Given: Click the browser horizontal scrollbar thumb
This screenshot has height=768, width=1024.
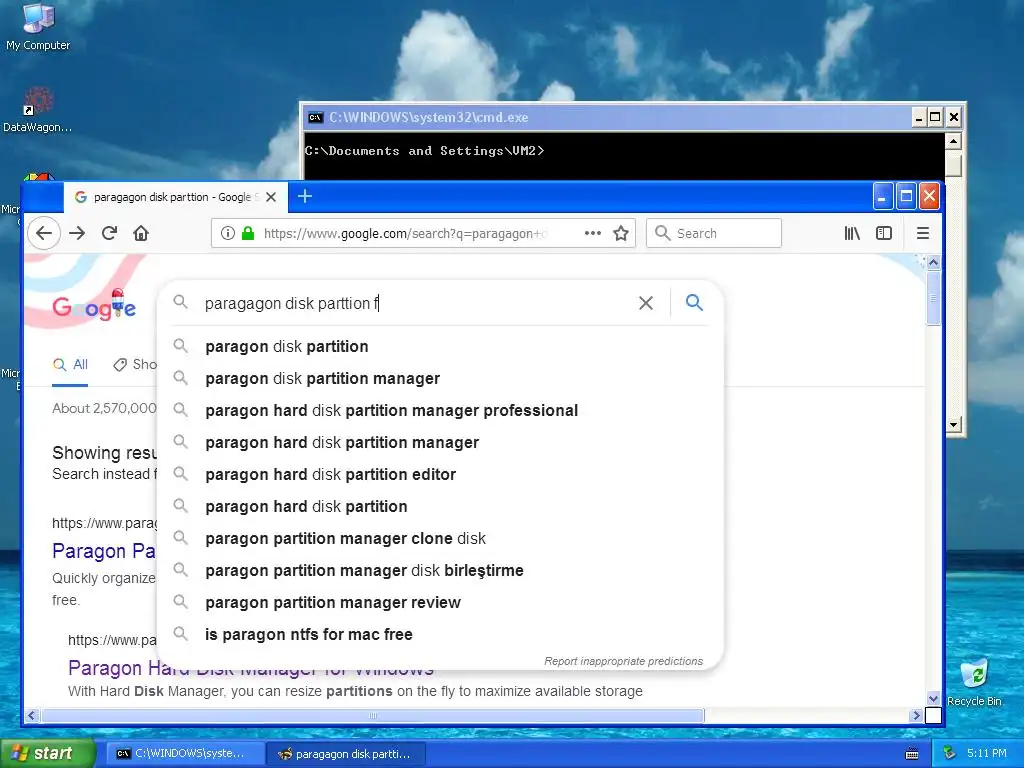Looking at the screenshot, I should pos(373,716).
